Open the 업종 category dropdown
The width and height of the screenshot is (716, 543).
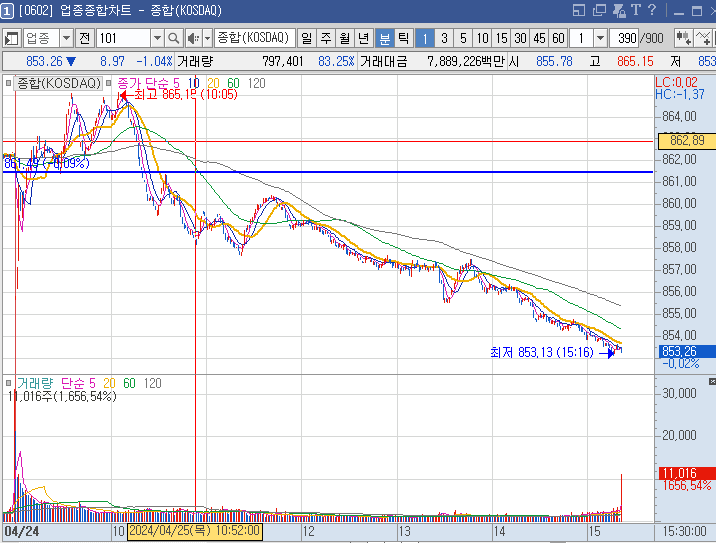click(66, 38)
